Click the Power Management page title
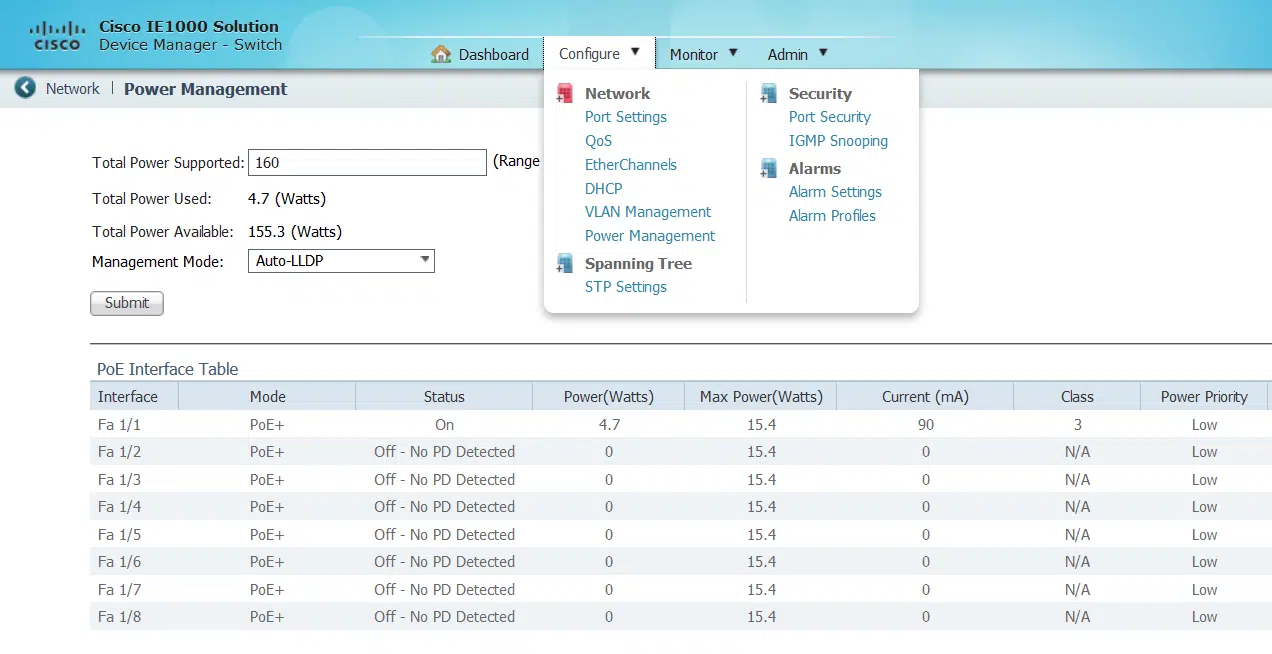The height and width of the screenshot is (654, 1272). tap(205, 89)
